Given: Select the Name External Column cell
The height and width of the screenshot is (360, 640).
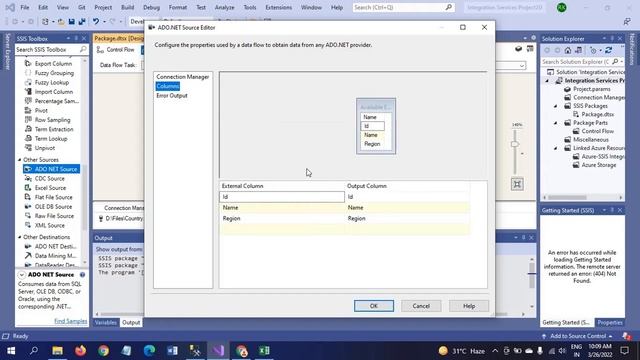Looking at the screenshot, I should pyautogui.click(x=282, y=208).
